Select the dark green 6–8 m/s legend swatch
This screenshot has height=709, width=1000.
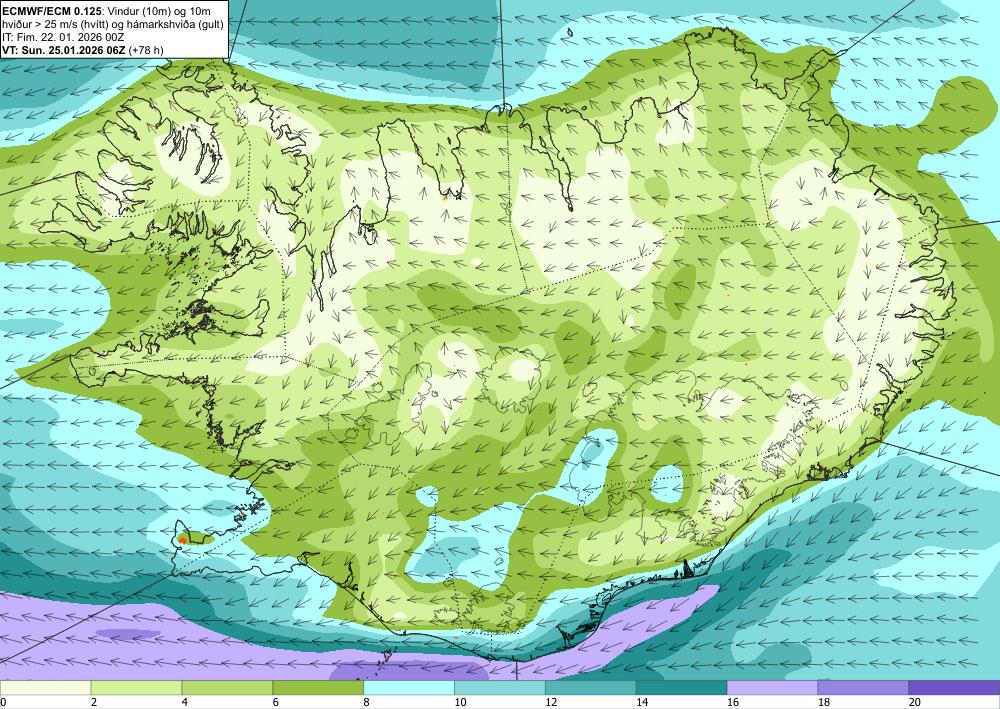(x=318, y=688)
